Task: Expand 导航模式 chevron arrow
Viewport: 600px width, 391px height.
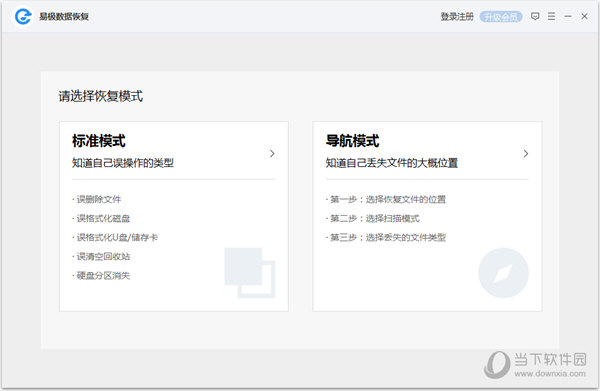Action: point(526,154)
